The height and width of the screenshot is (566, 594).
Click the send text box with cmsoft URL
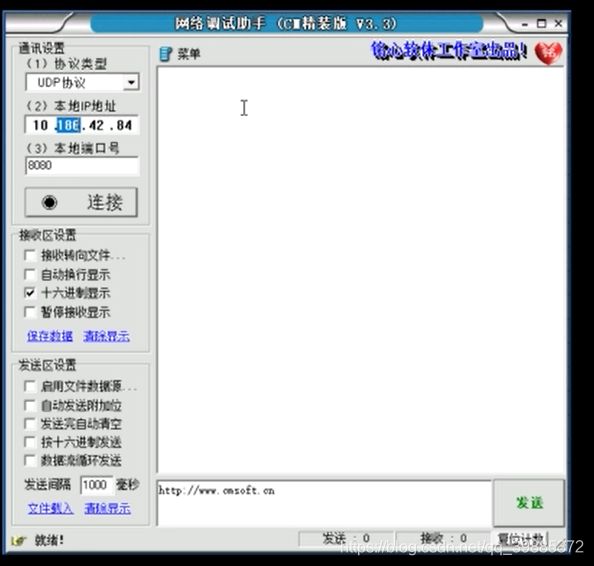pos(324,503)
